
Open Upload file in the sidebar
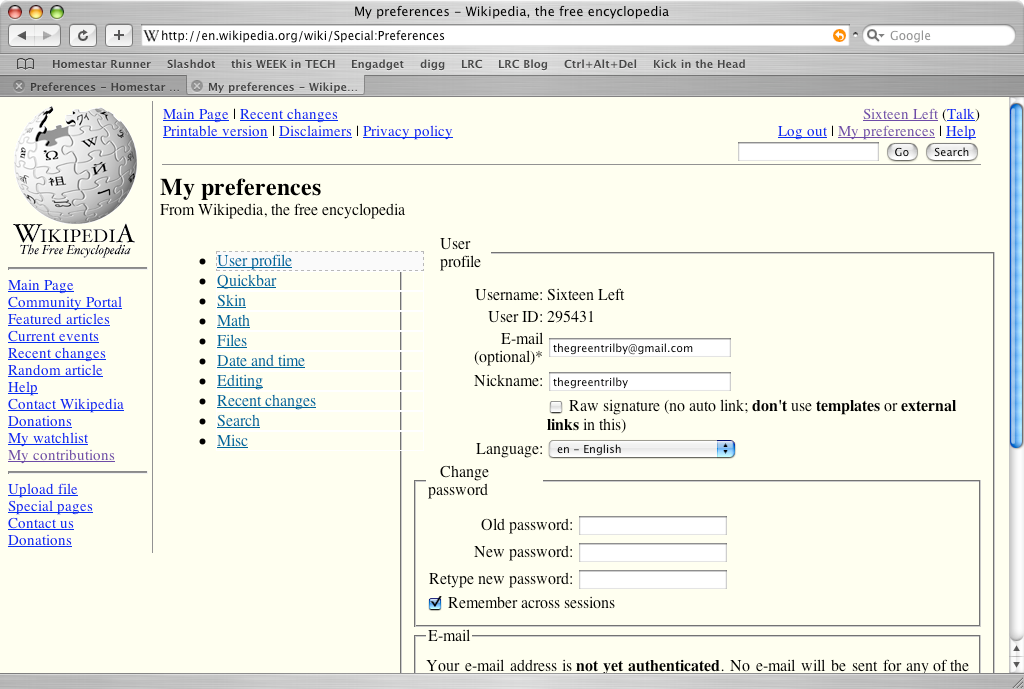(x=42, y=489)
